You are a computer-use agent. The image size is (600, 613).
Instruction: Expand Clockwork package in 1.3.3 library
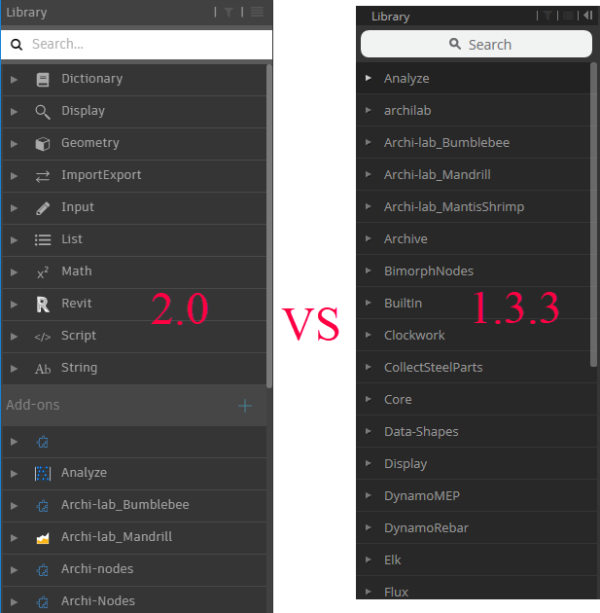[x=368, y=335]
